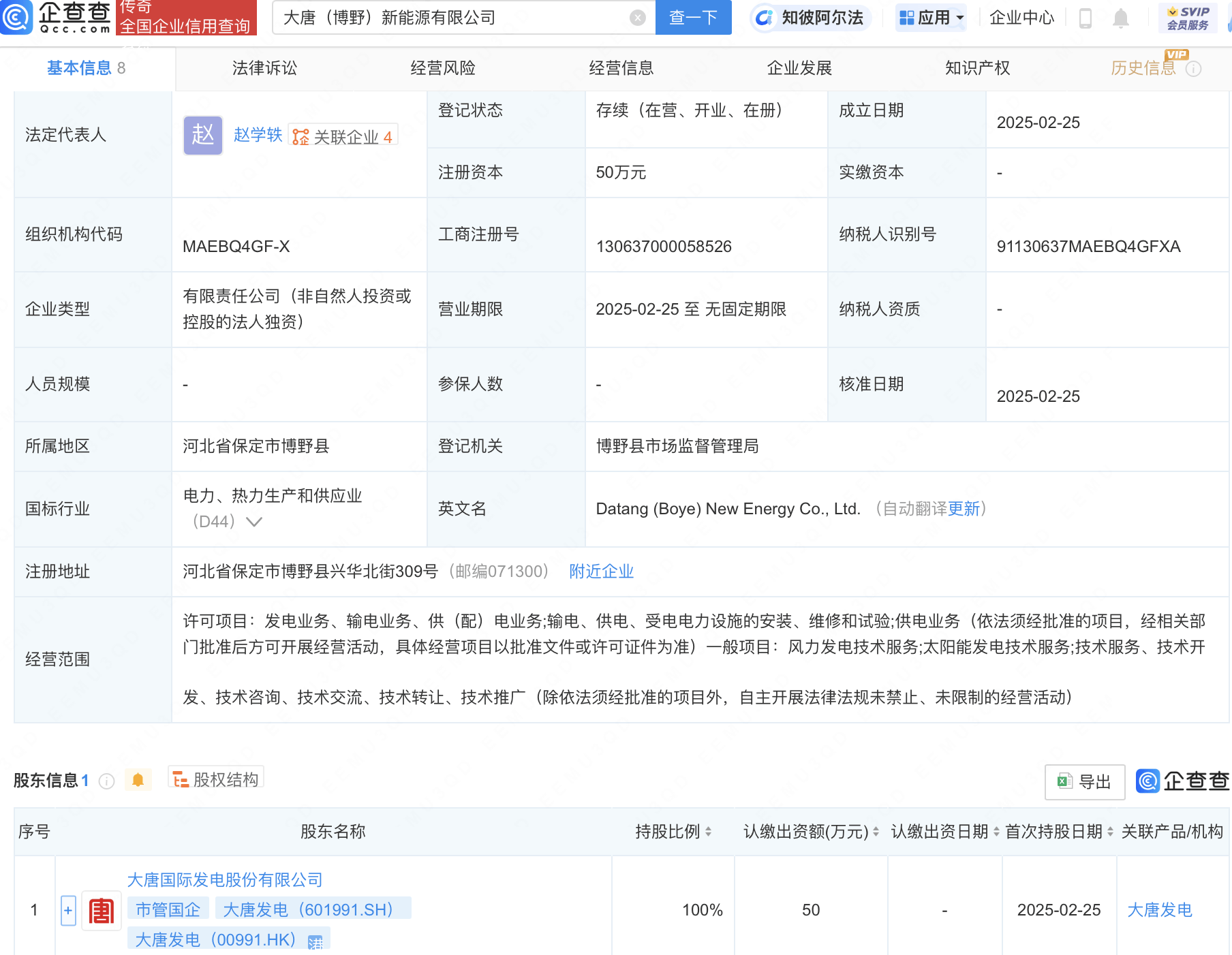
Task: Open the mobile app phone icon
Action: tap(1085, 18)
